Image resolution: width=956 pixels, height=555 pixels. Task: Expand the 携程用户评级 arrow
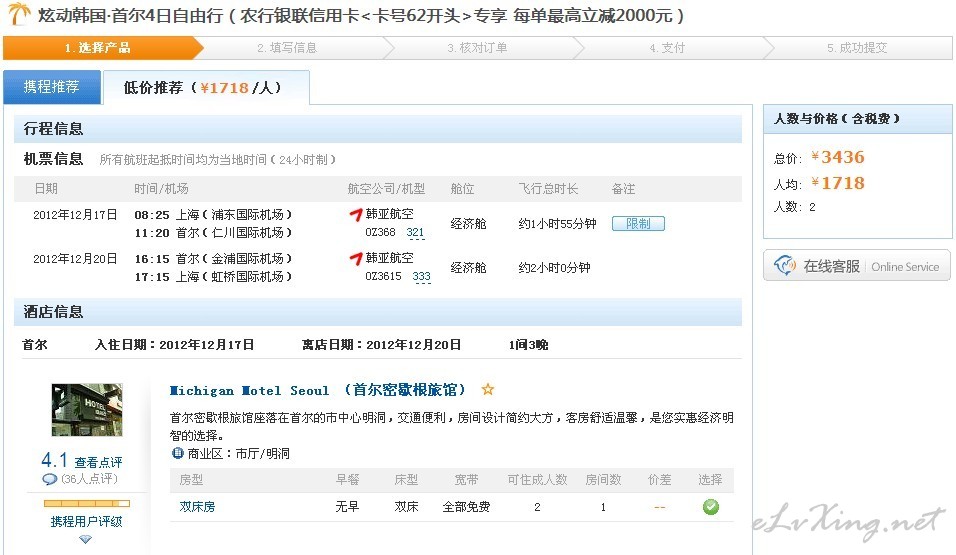tap(85, 539)
